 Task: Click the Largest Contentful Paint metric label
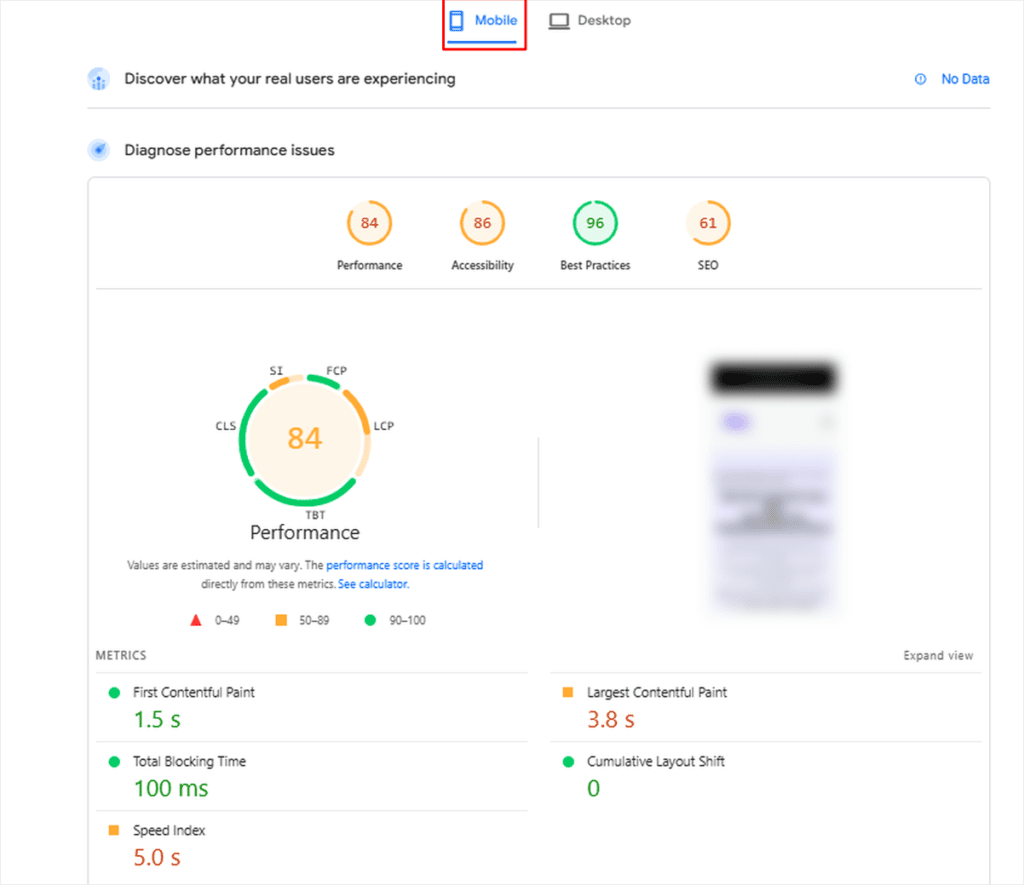(x=656, y=692)
